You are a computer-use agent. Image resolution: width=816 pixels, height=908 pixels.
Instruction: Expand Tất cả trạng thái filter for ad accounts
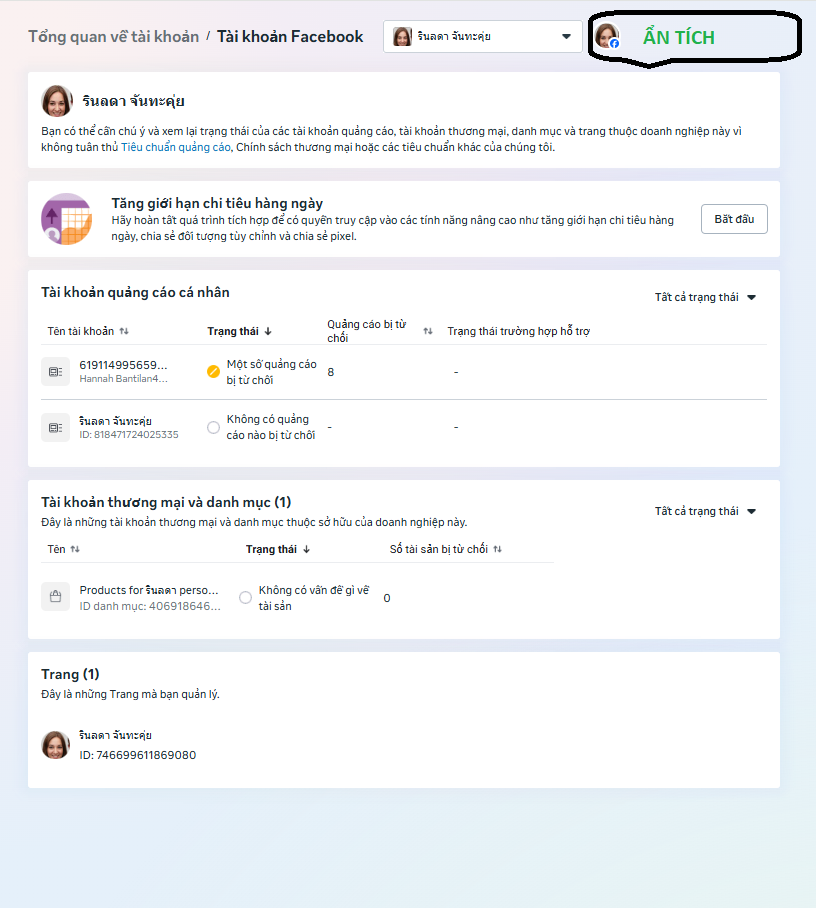(705, 297)
